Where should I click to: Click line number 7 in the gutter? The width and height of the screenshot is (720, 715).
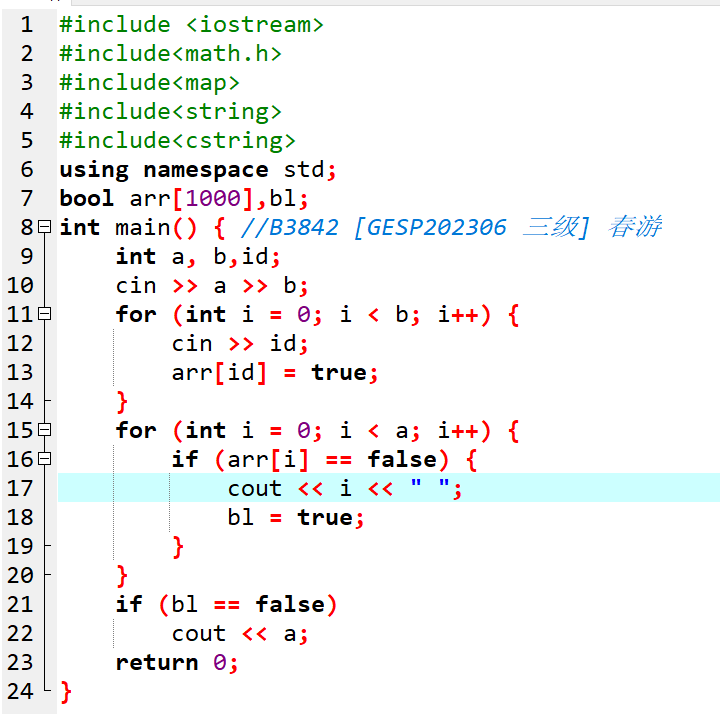pos(27,198)
